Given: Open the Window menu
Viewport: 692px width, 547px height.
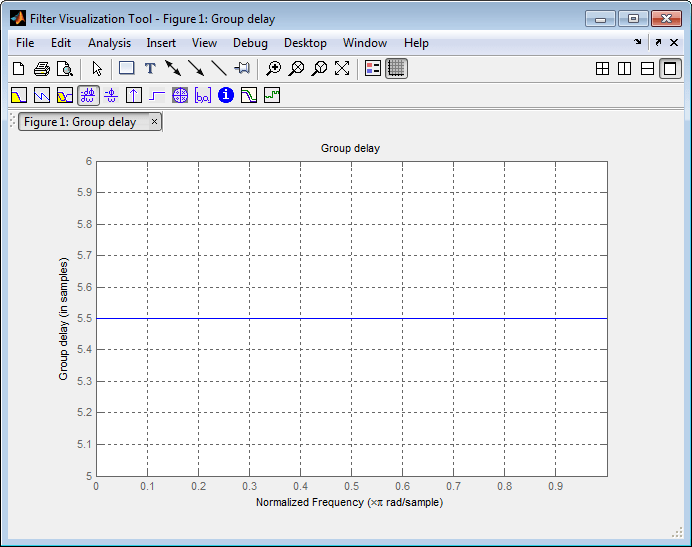Looking at the screenshot, I should (365, 43).
